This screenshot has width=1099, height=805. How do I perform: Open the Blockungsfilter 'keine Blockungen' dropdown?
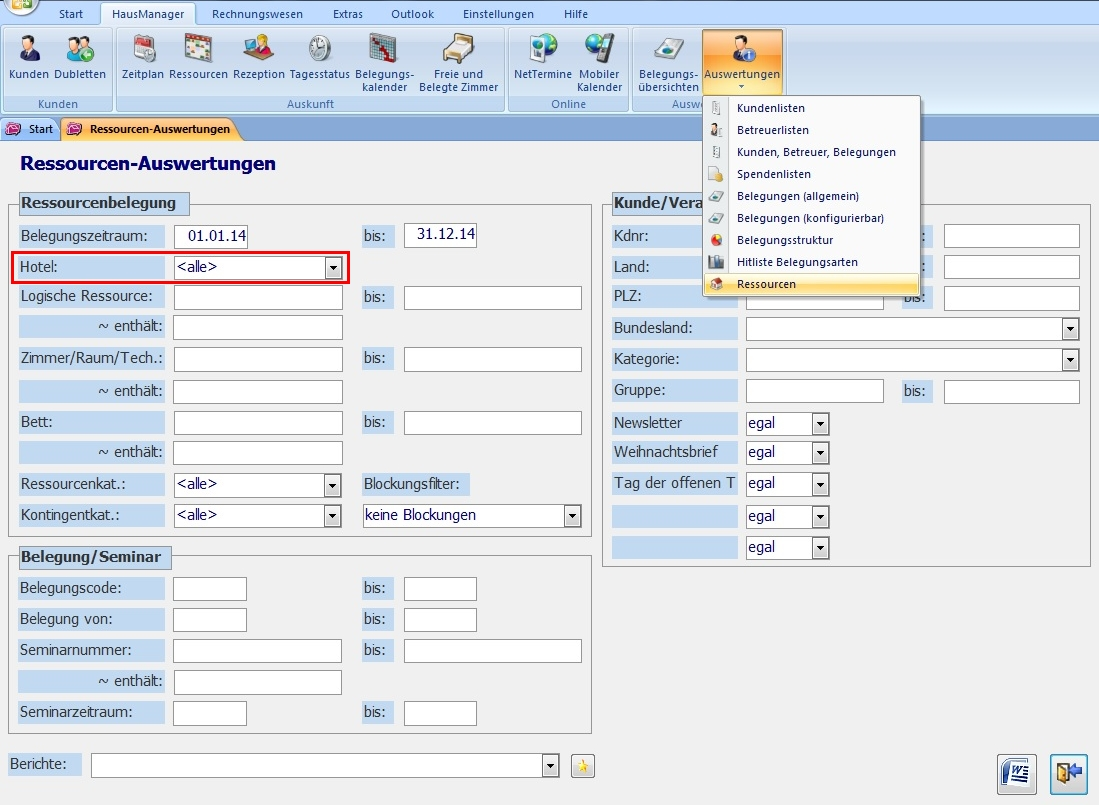pos(572,516)
